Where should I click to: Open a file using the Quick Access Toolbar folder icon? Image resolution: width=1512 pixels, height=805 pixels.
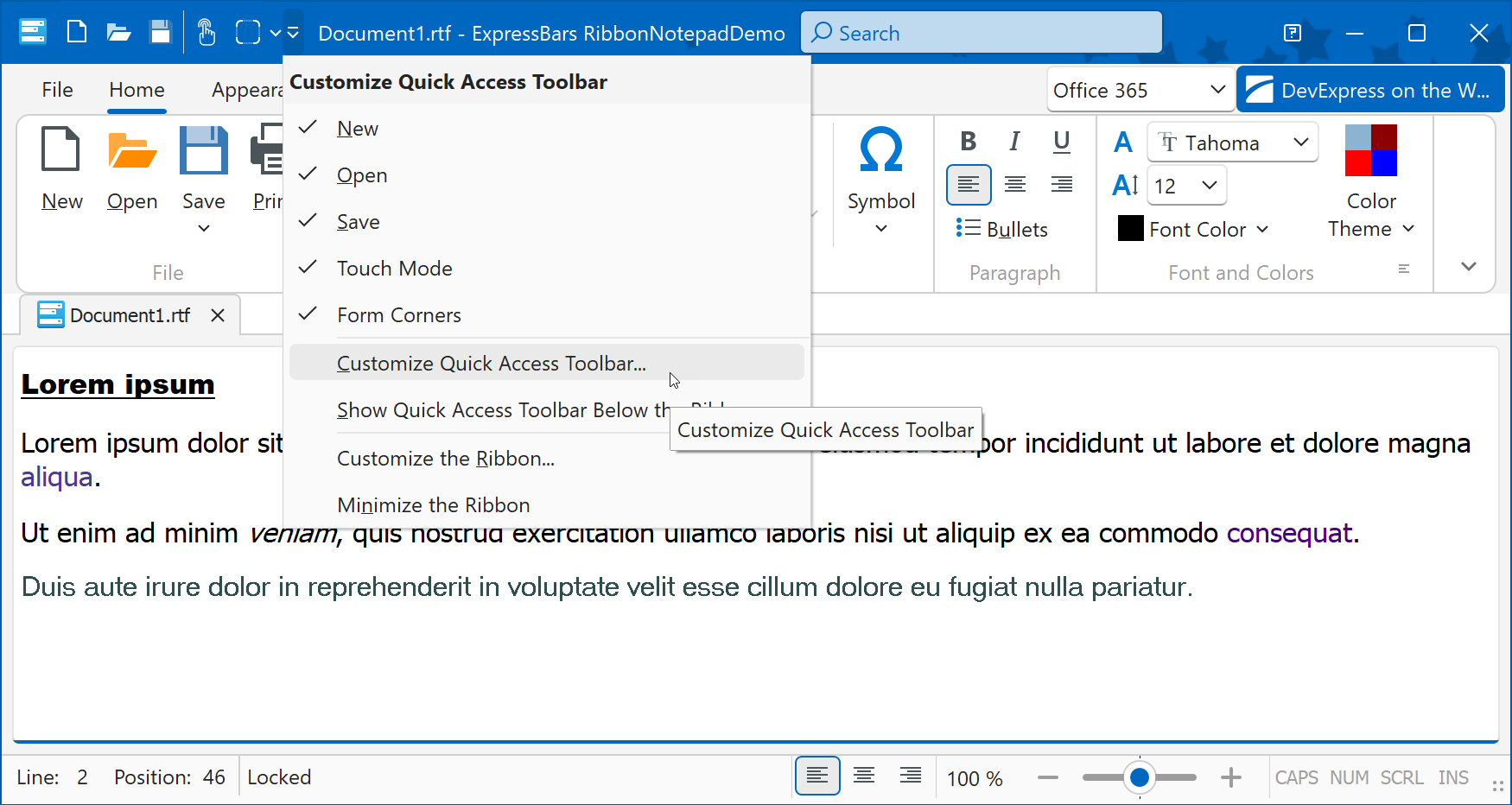118,32
